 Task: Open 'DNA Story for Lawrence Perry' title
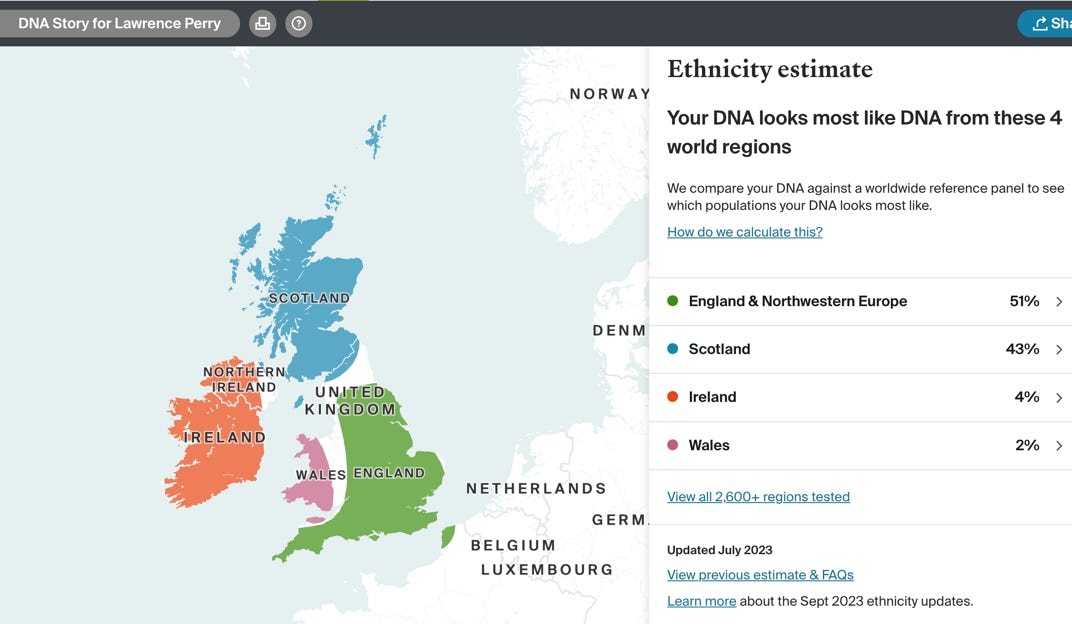(x=119, y=23)
